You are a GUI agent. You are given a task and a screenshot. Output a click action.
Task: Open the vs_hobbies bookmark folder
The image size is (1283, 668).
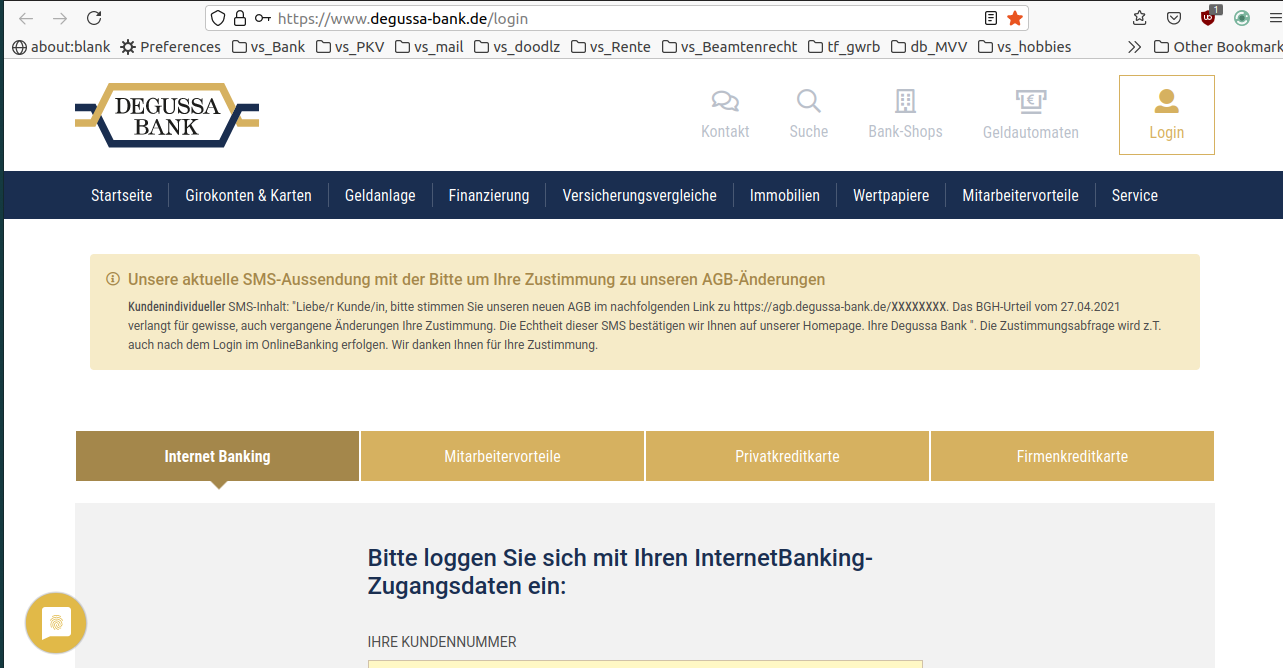(1024, 47)
